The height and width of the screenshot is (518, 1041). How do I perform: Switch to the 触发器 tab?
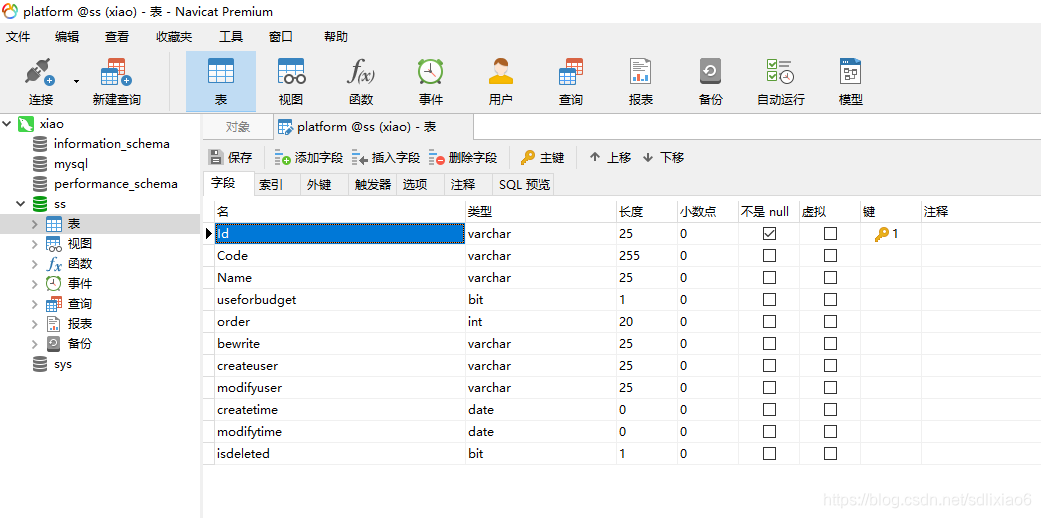373,185
